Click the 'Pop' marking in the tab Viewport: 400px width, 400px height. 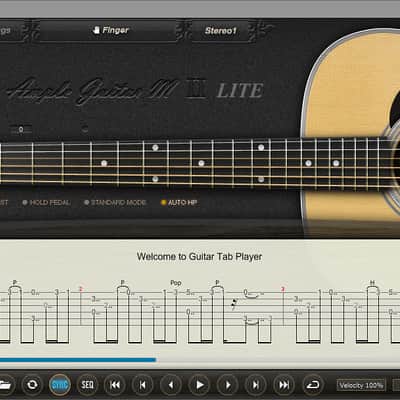tap(176, 283)
